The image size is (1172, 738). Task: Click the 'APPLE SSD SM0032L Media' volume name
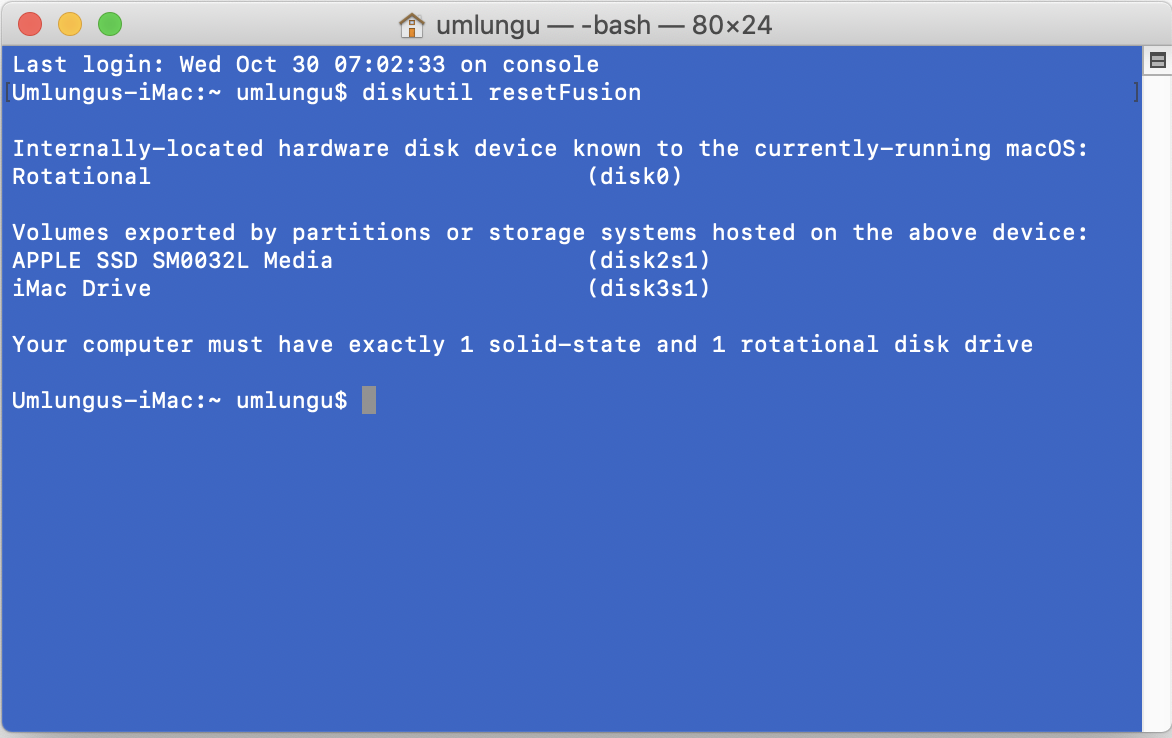pos(172,261)
